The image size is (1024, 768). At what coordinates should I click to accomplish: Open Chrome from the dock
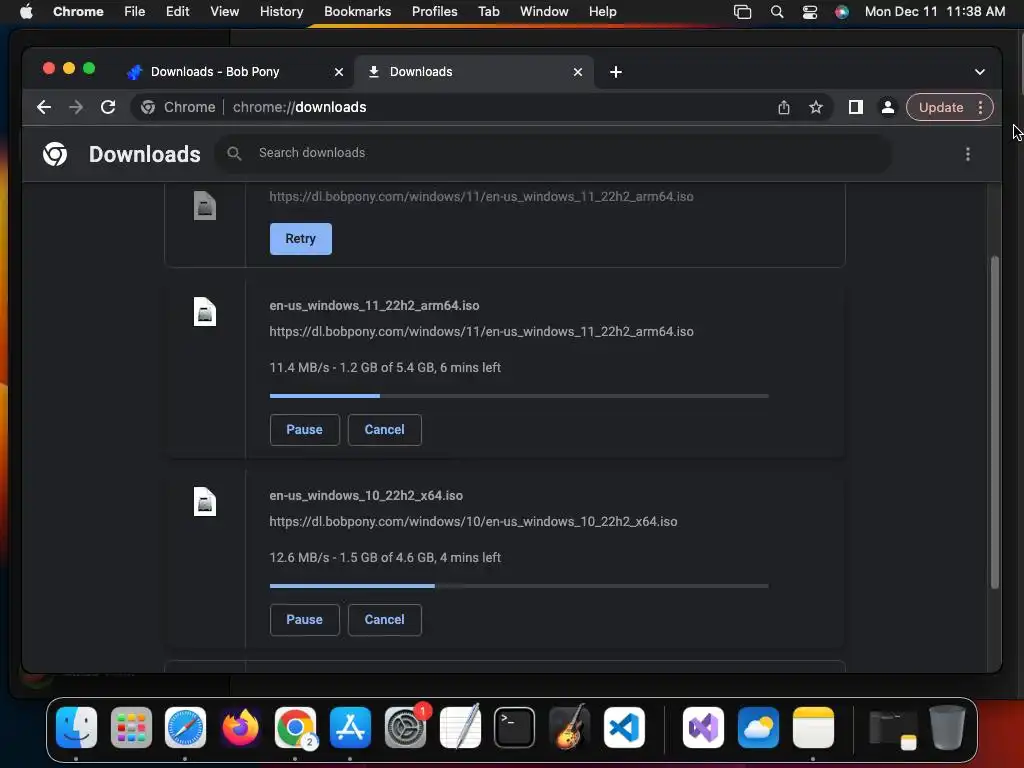pos(295,728)
